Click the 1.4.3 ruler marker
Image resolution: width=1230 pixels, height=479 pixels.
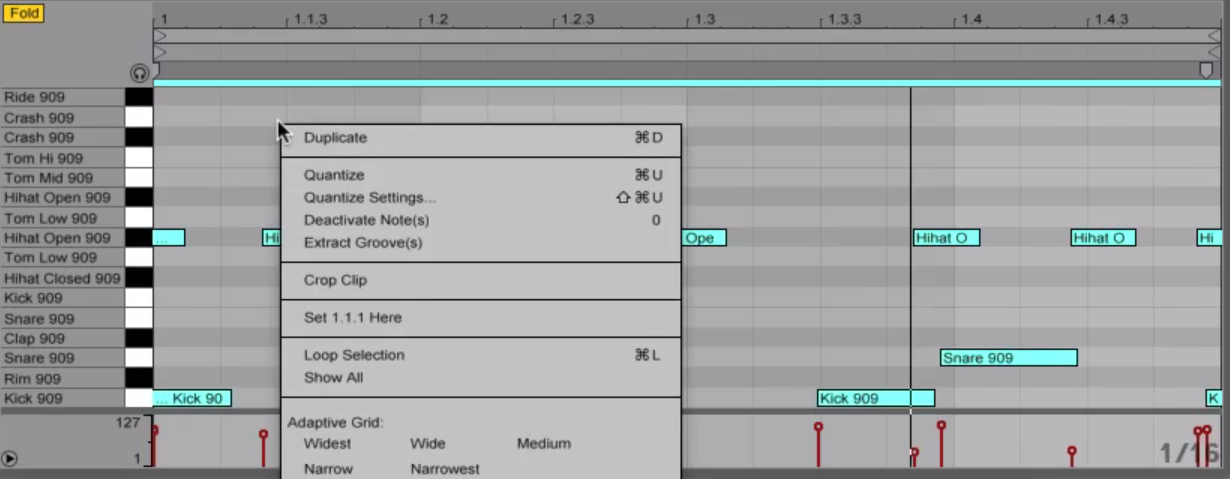coord(1111,19)
